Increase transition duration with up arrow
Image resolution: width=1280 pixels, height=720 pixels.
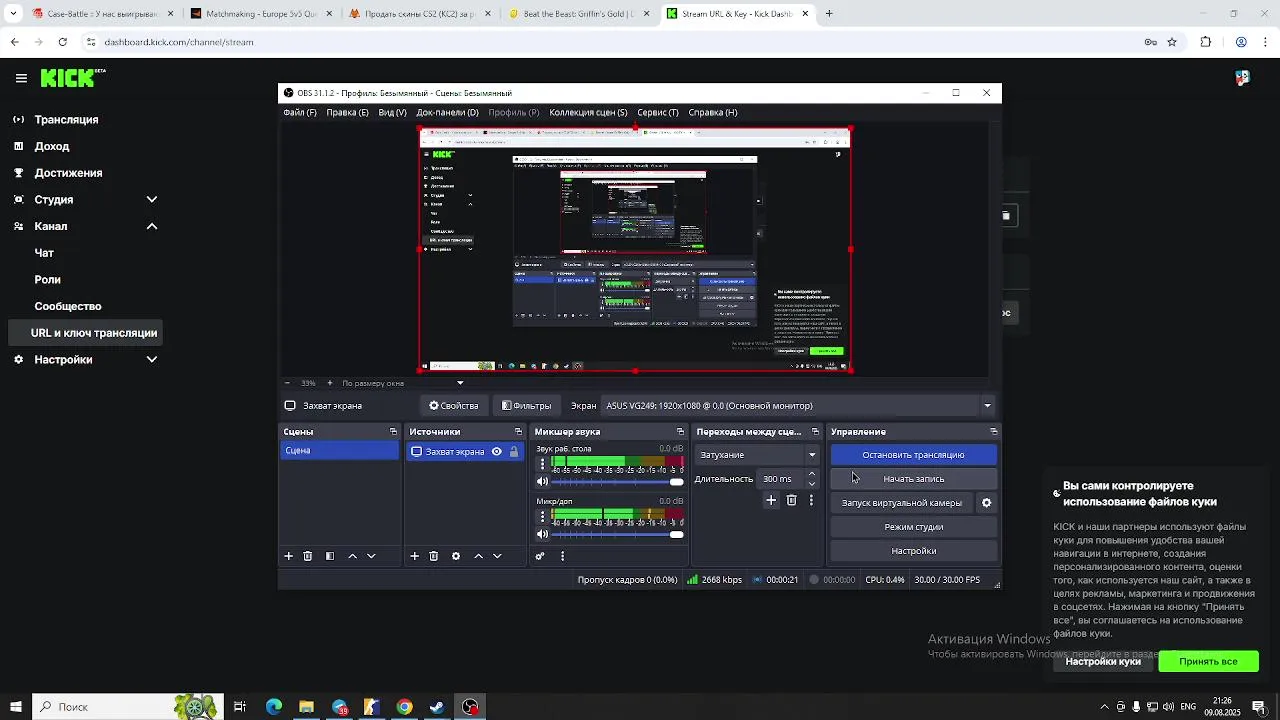811,474
